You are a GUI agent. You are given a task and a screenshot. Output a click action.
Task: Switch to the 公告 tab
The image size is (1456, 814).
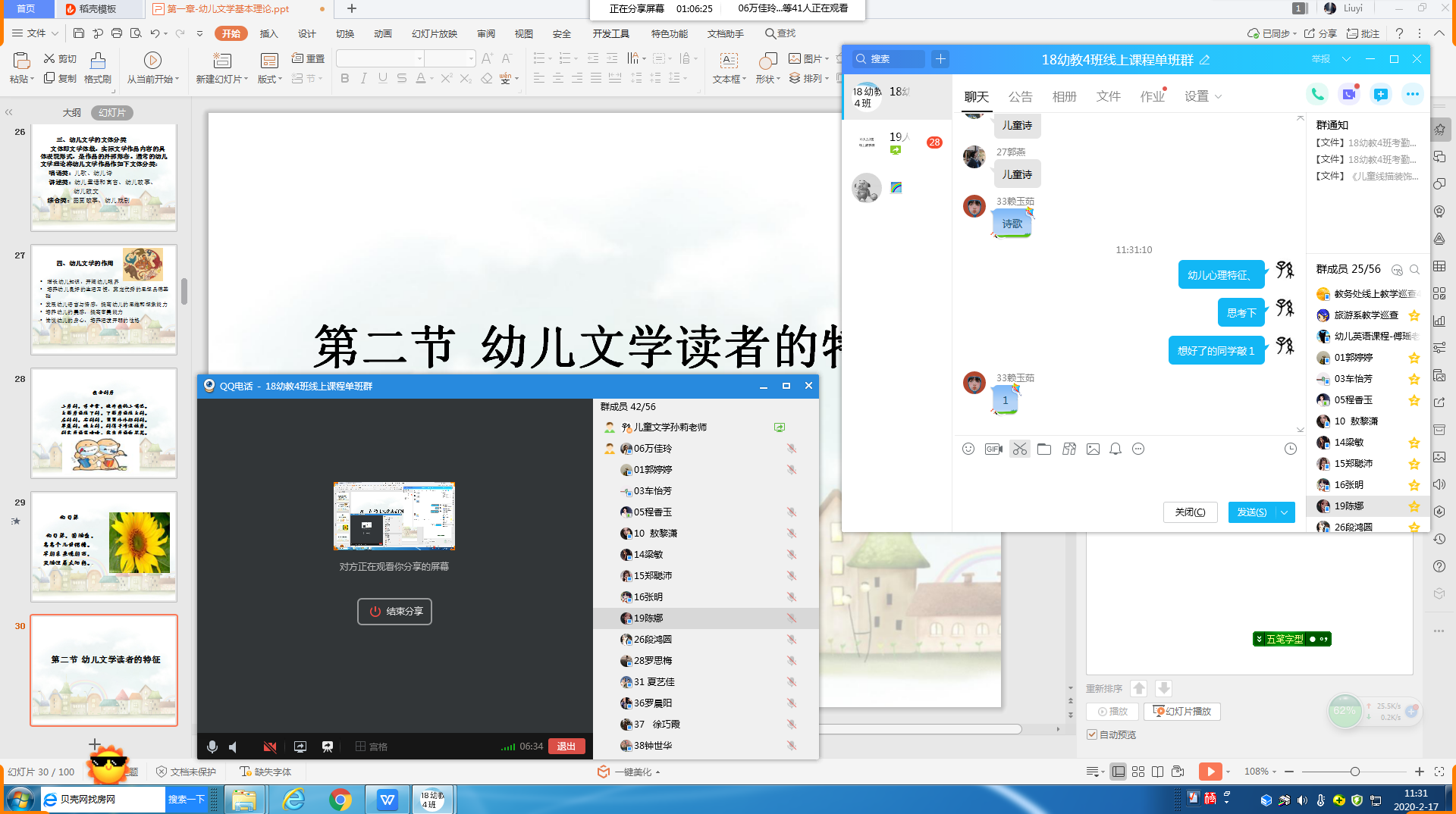pyautogui.click(x=1020, y=96)
